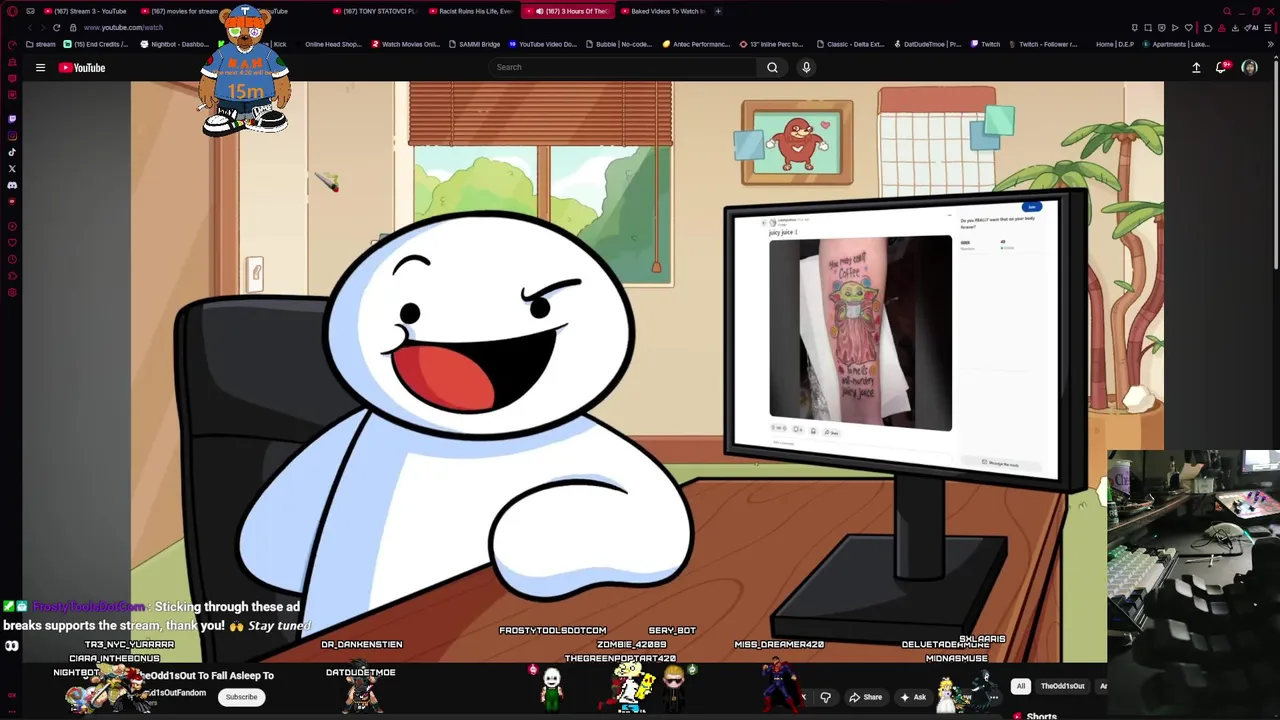The image size is (1280, 720).
Task: Go to the YouTube home logo
Action: 82,67
